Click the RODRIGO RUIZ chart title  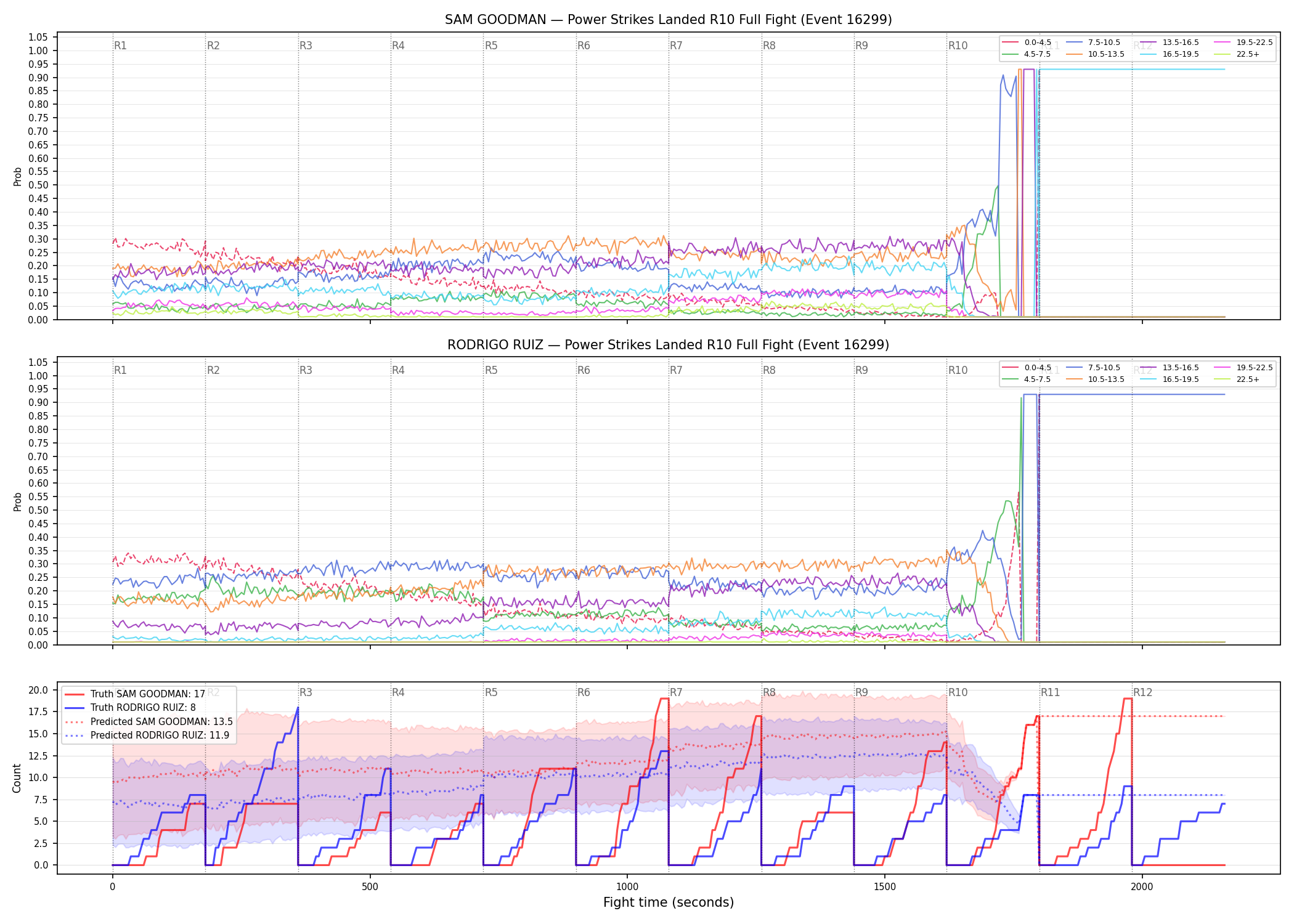coord(668,345)
